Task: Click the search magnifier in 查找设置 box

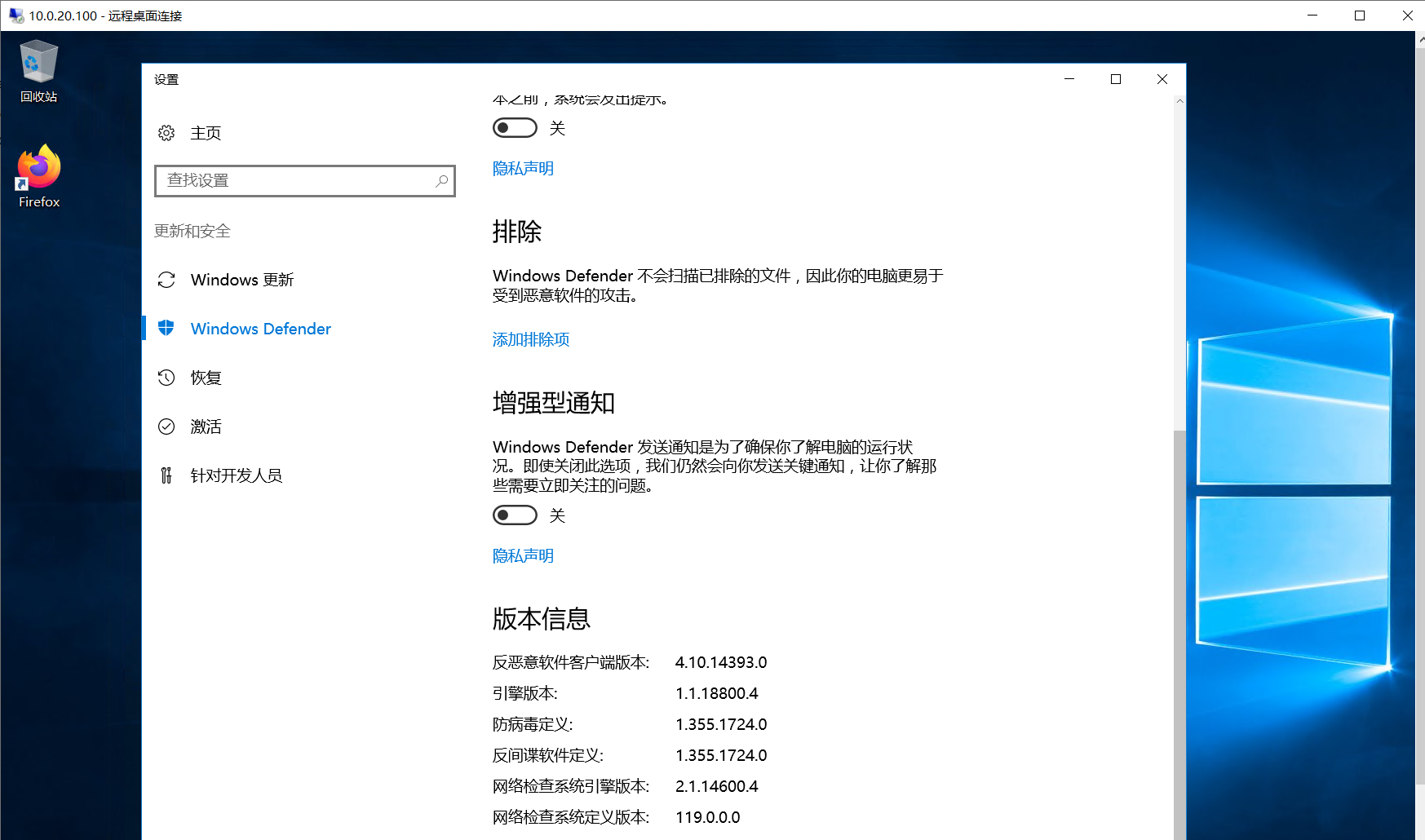Action: [x=441, y=181]
